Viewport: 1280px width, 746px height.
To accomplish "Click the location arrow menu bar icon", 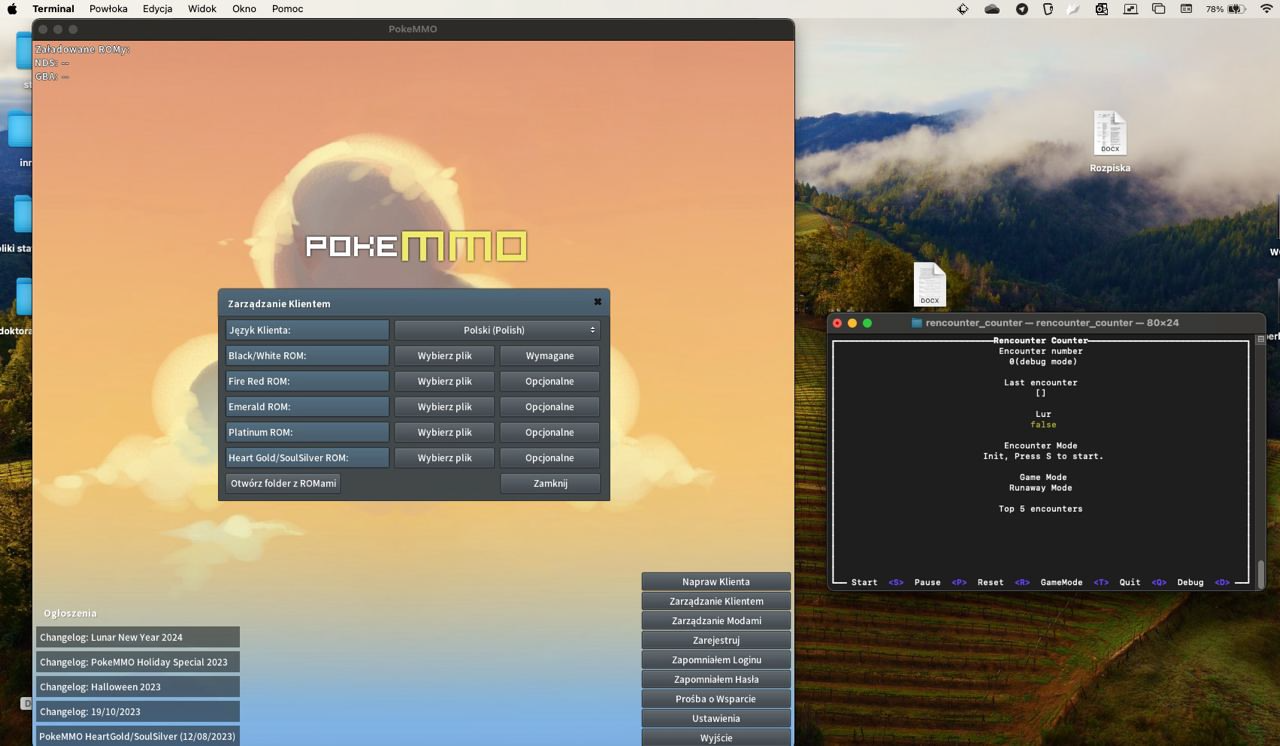I will point(1022,9).
